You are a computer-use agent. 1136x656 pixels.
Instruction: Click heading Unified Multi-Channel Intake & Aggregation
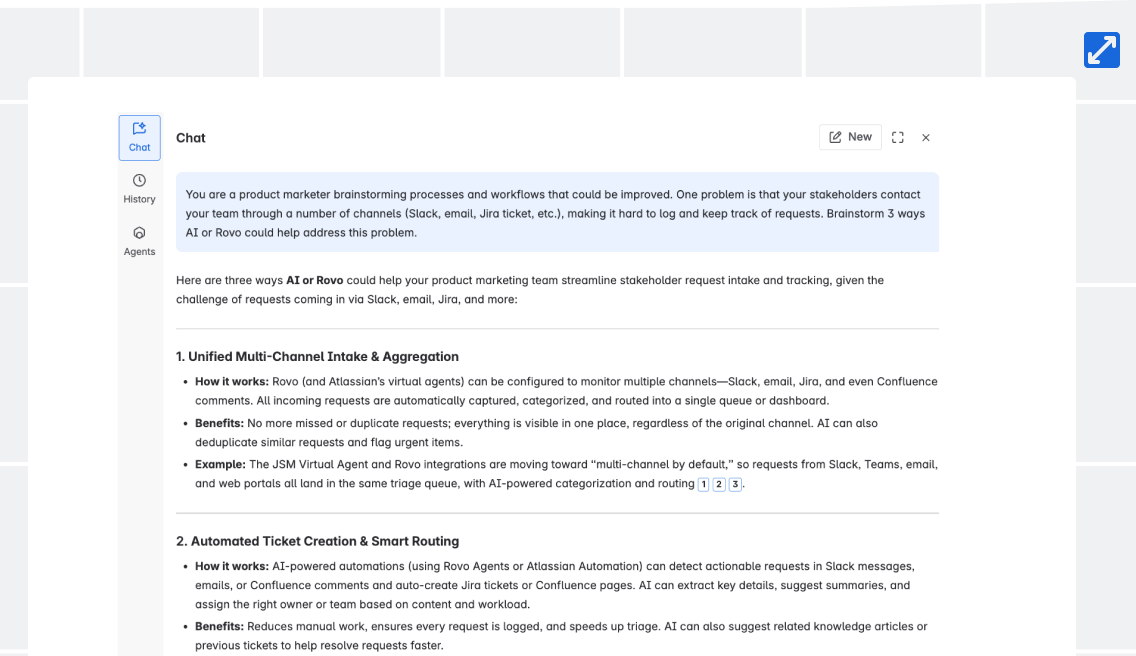coord(317,357)
